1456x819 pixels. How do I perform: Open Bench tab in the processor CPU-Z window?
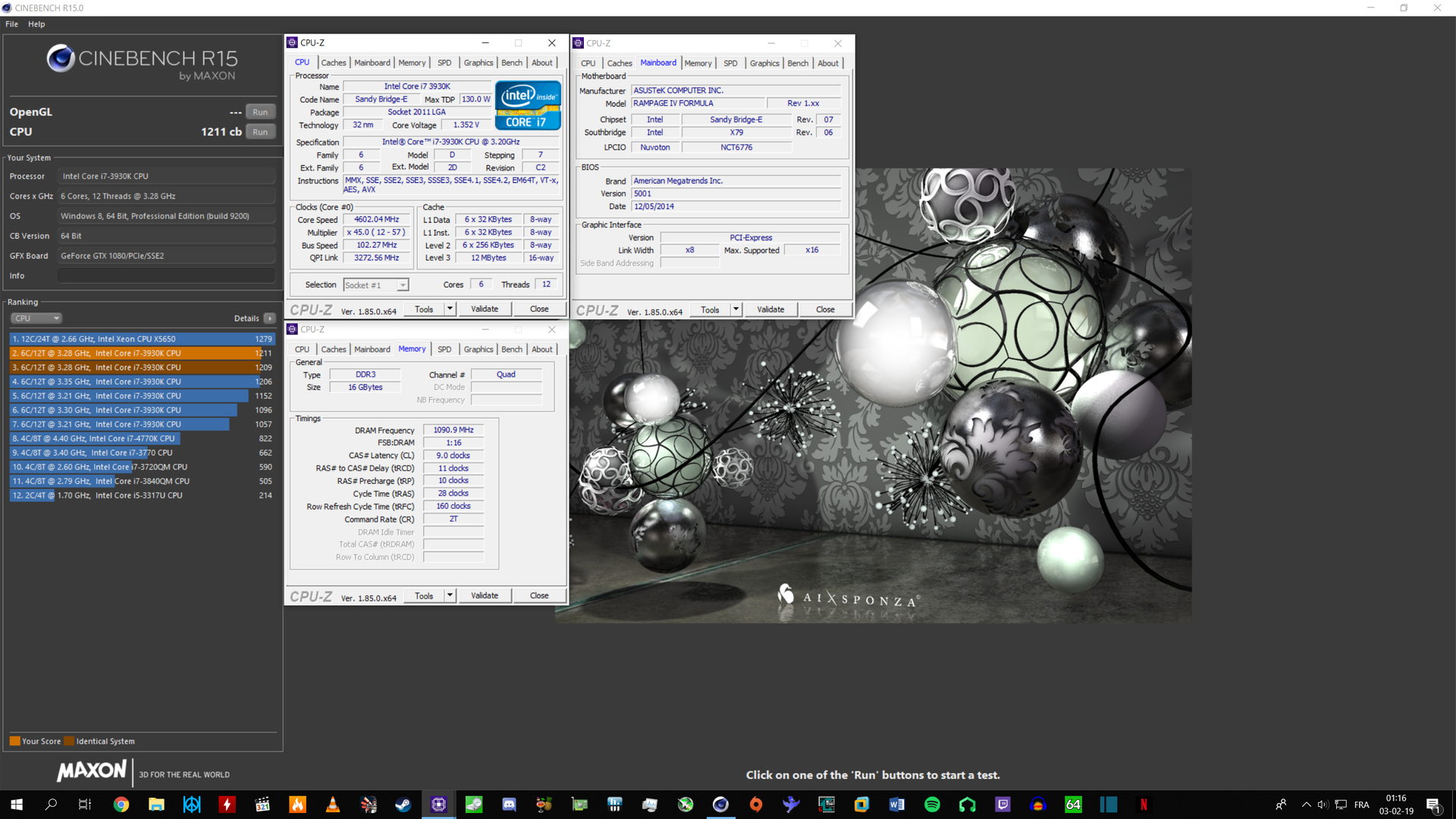click(x=512, y=63)
